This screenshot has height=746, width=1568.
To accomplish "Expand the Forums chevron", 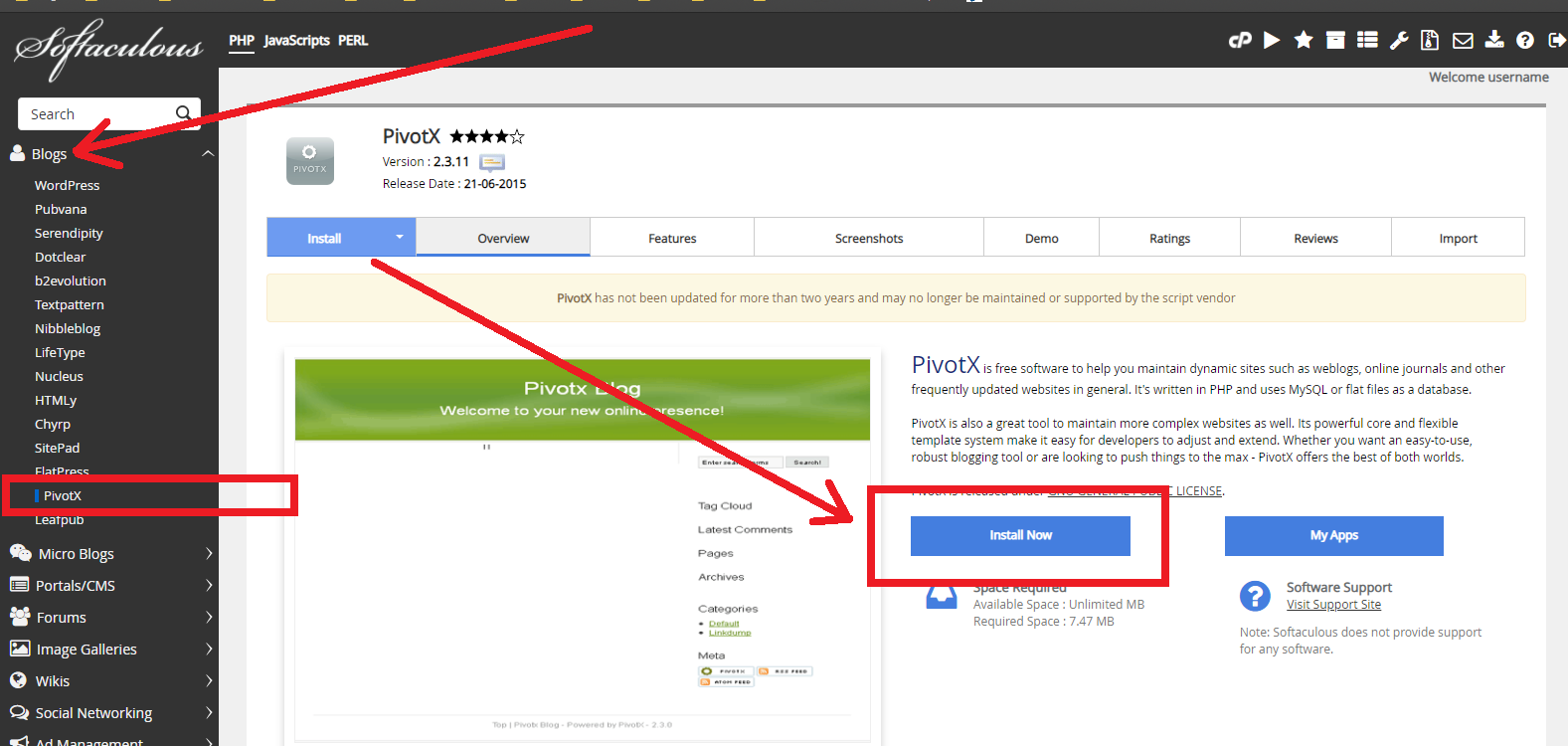I will coord(209,617).
